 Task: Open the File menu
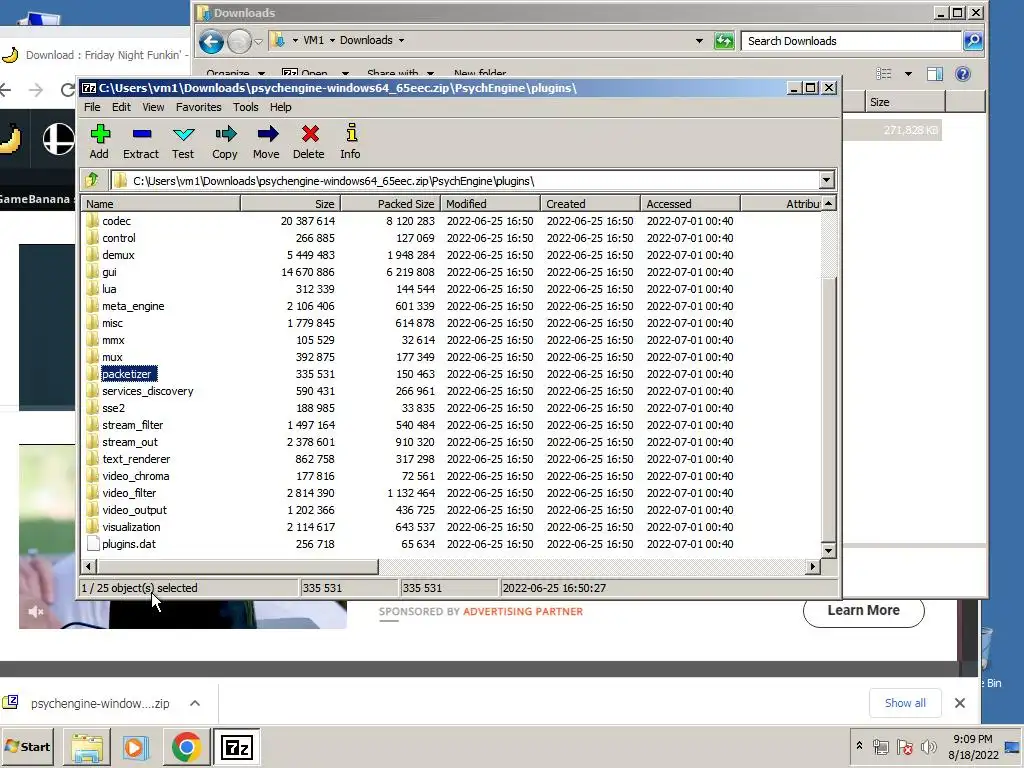tap(92, 107)
